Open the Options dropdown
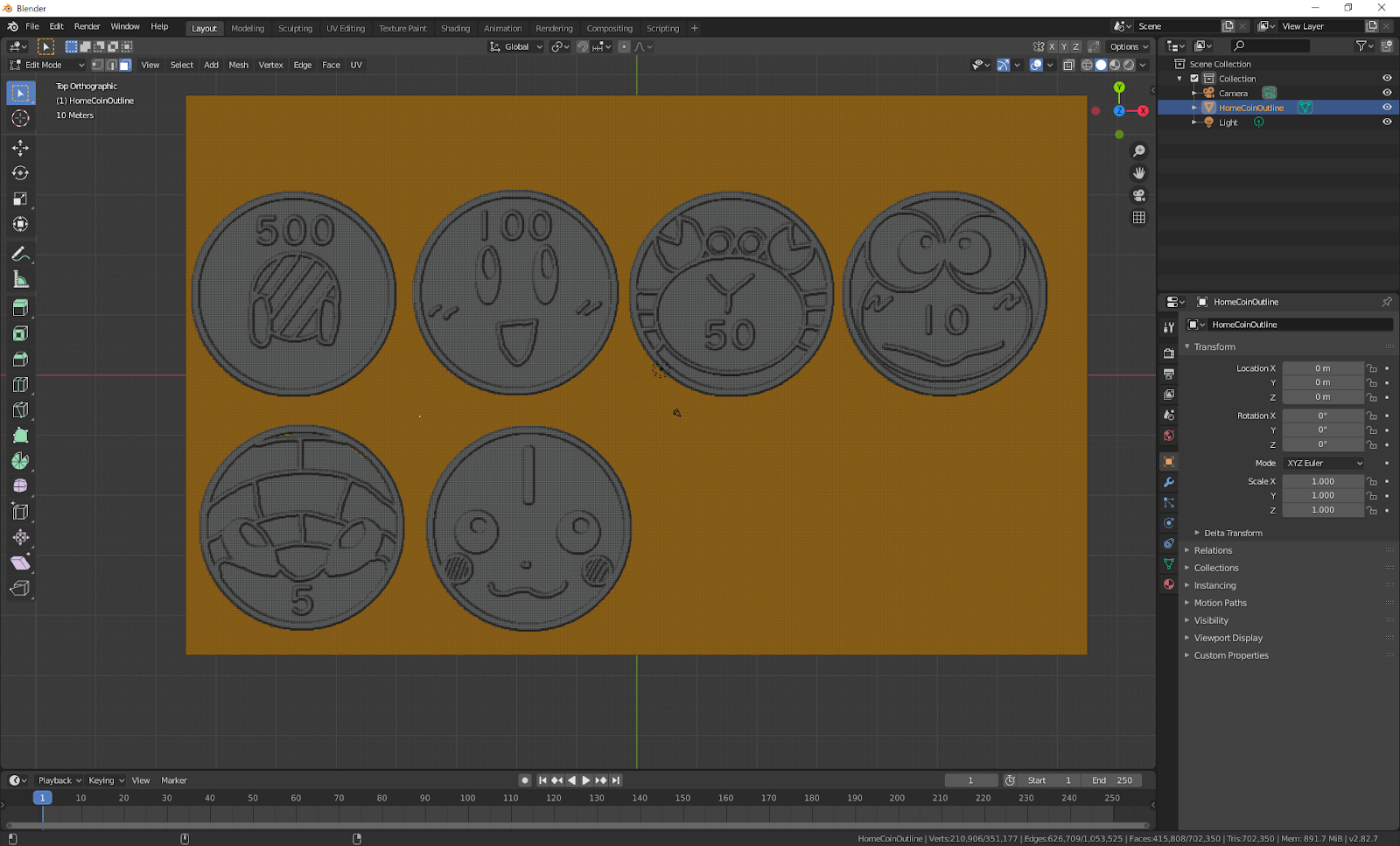 [1129, 46]
